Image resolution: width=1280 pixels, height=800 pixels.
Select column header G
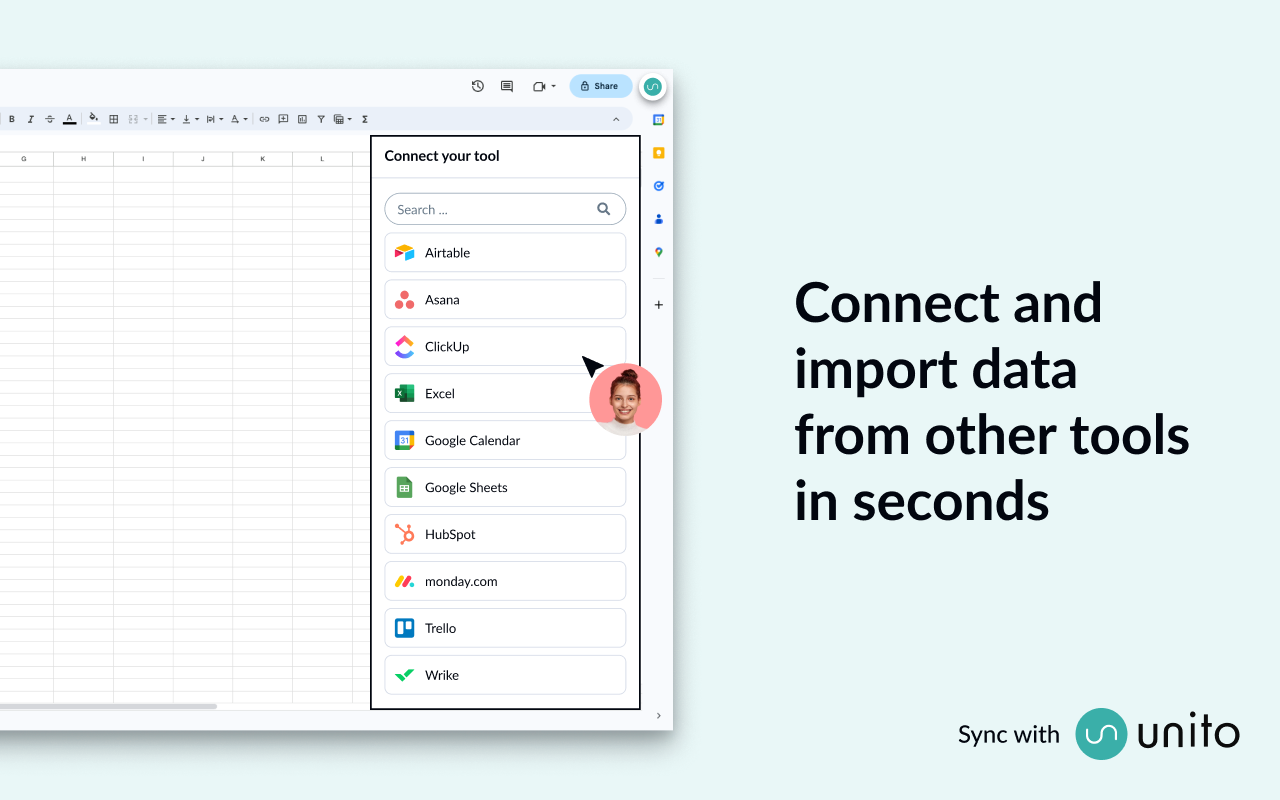point(24,159)
